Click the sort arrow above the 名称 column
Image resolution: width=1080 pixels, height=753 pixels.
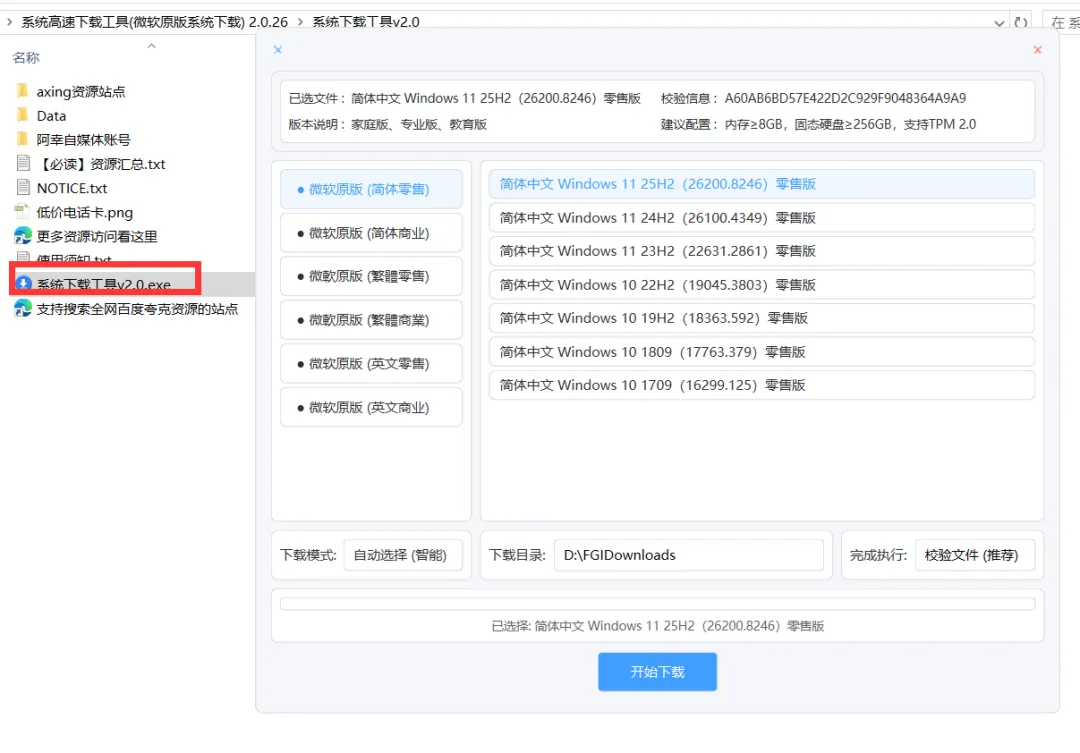[x=152, y=46]
